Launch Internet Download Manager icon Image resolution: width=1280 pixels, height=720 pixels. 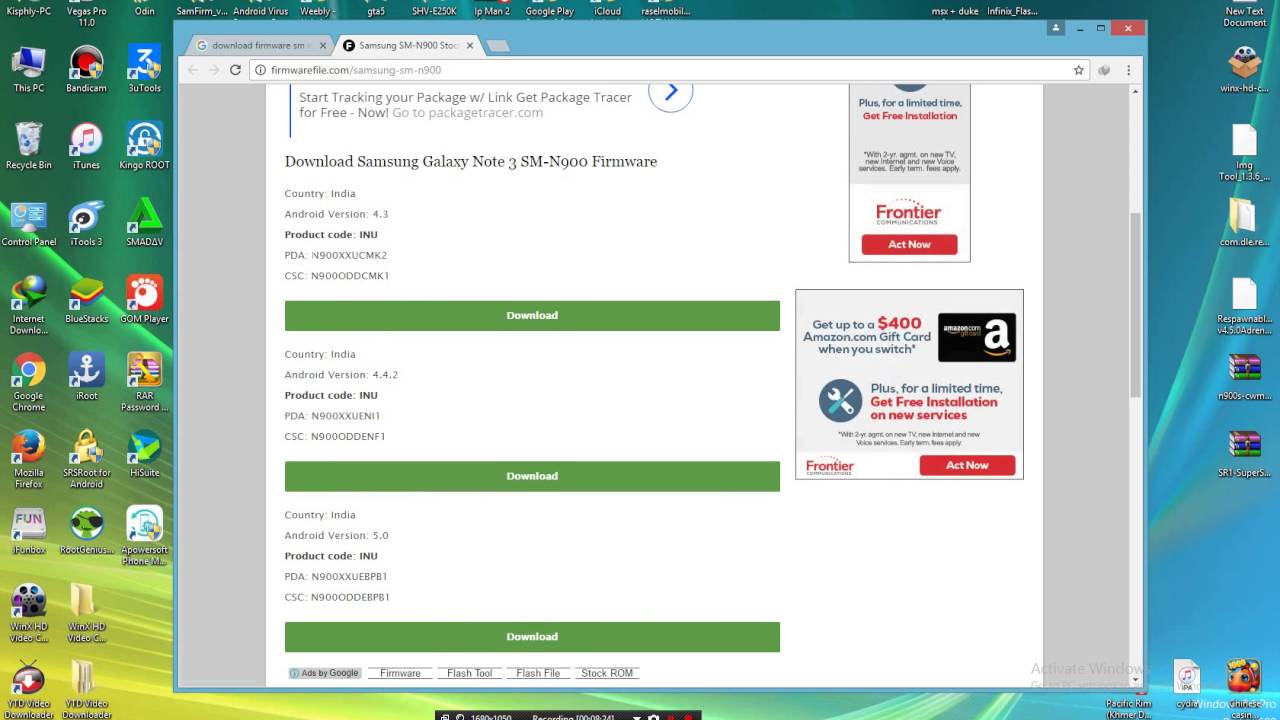[28, 305]
